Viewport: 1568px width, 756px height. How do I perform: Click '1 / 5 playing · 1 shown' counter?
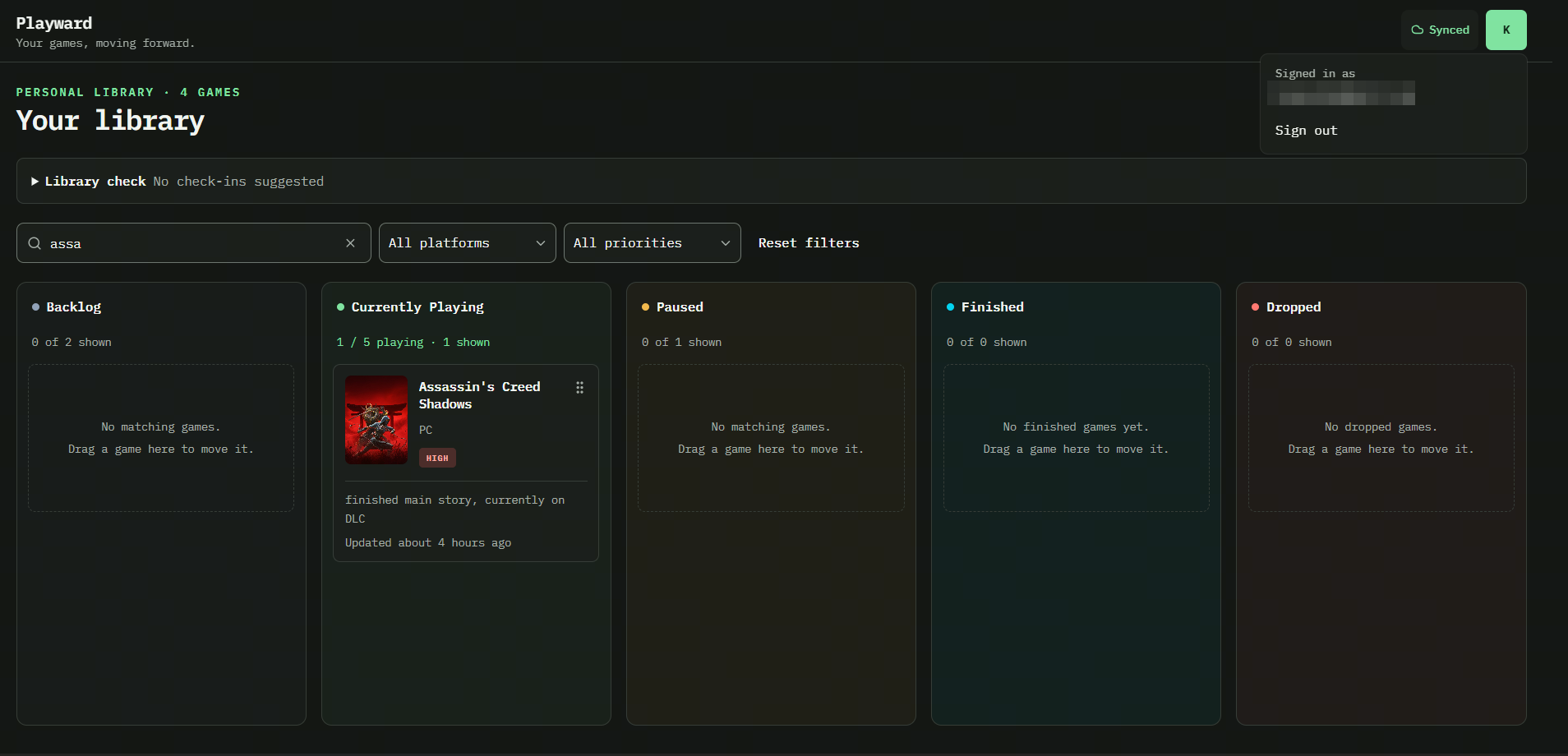[x=413, y=343]
